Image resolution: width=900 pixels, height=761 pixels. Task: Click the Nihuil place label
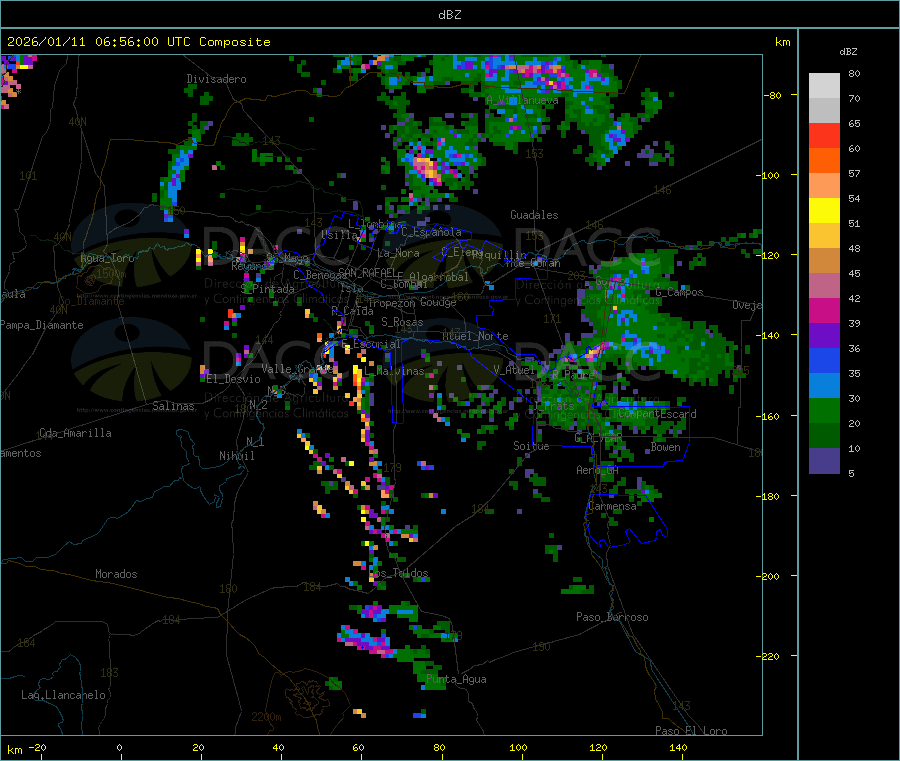(236, 456)
